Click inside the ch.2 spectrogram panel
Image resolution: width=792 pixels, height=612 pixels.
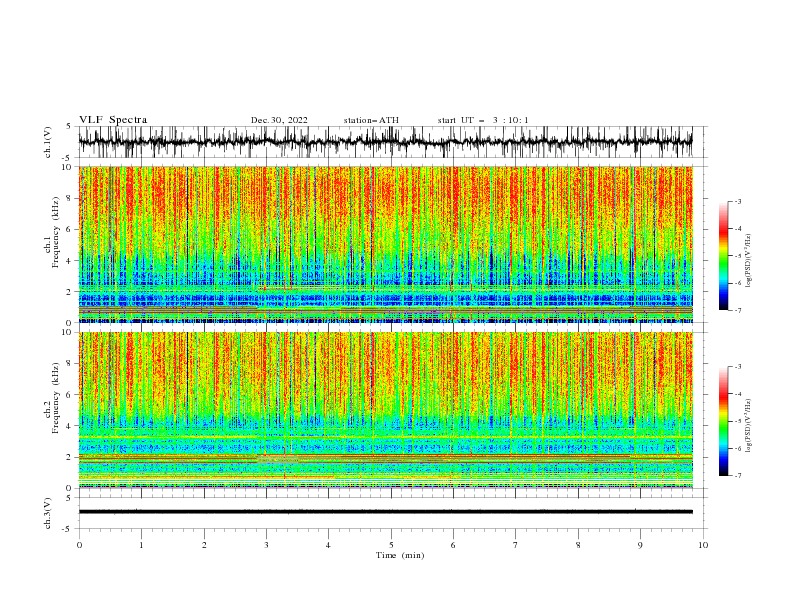pyautogui.click(x=385, y=410)
